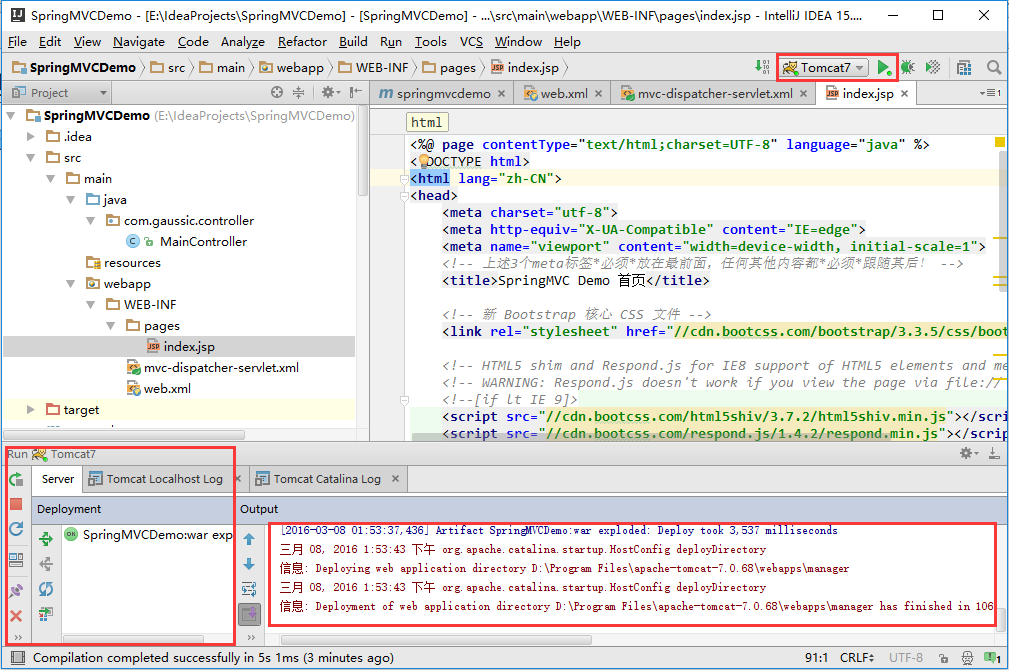Open Project panel settings gear
The width and height of the screenshot is (1009, 670).
328,93
